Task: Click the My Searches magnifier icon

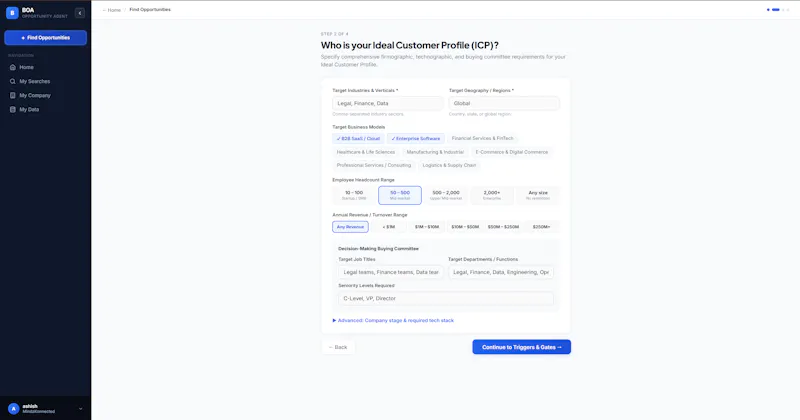Action: click(13, 81)
